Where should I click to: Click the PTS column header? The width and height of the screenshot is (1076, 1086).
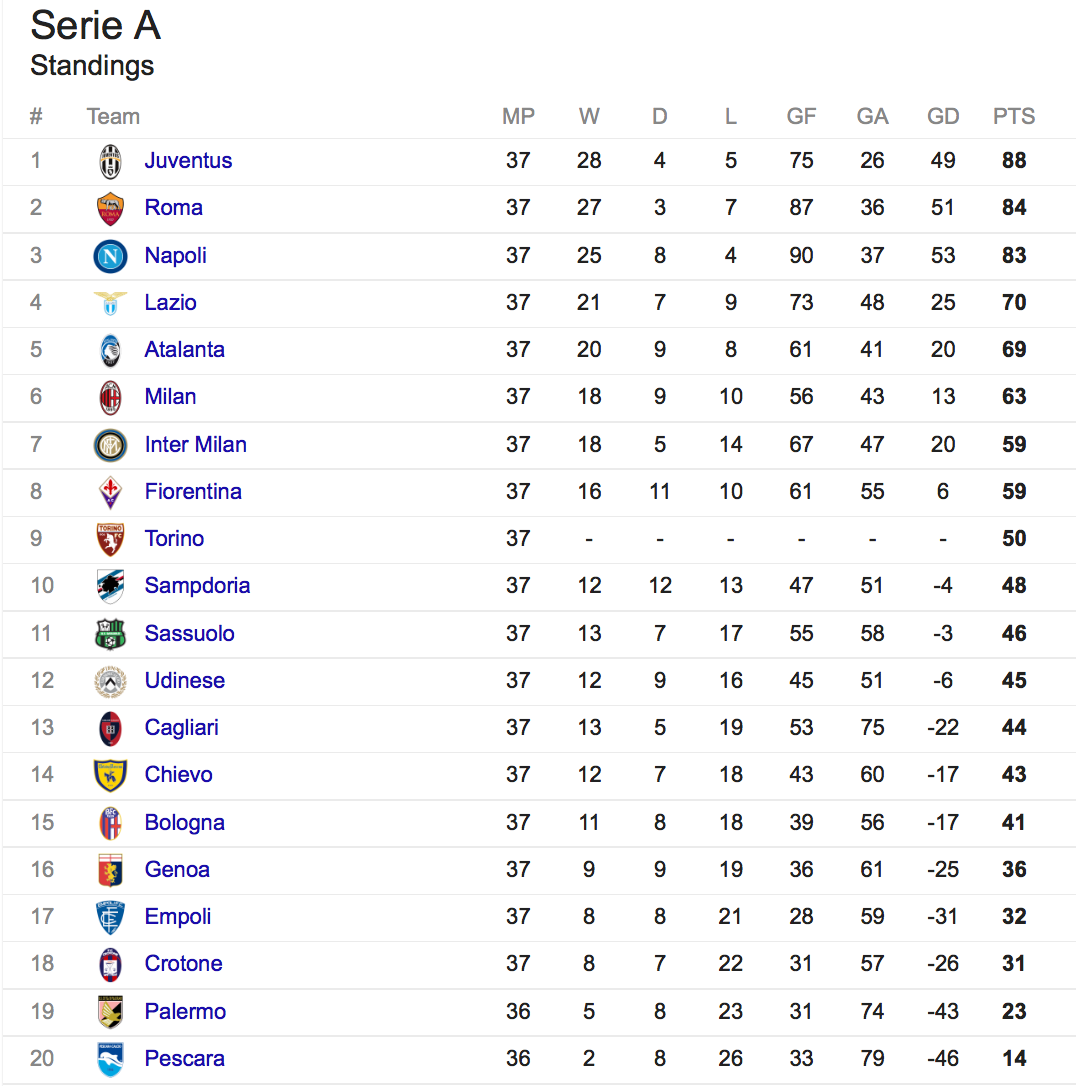1014,116
